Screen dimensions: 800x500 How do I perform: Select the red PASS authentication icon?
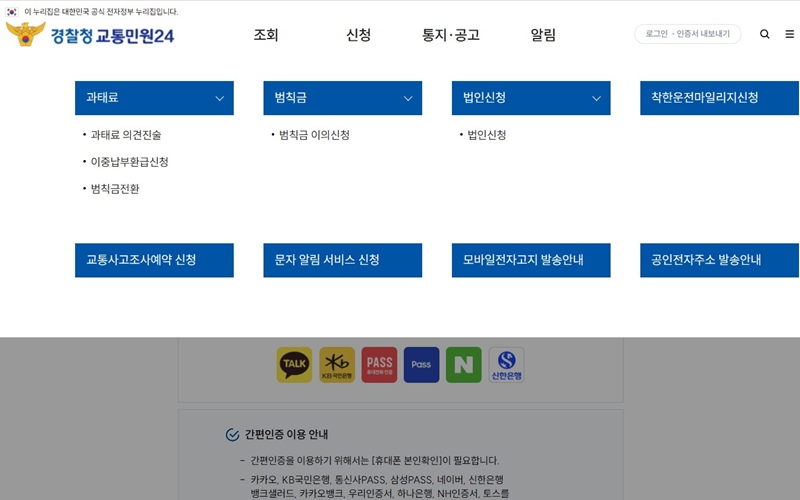point(379,365)
